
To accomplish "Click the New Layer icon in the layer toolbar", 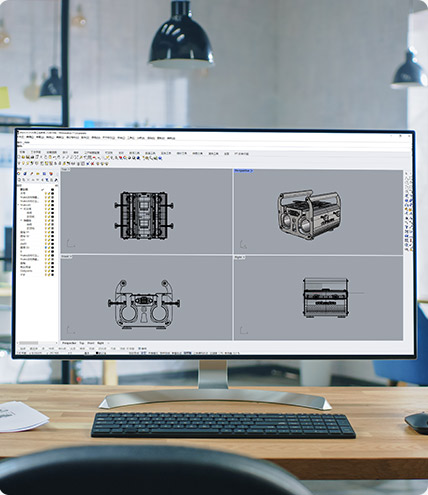I will pyautogui.click(x=19, y=180).
